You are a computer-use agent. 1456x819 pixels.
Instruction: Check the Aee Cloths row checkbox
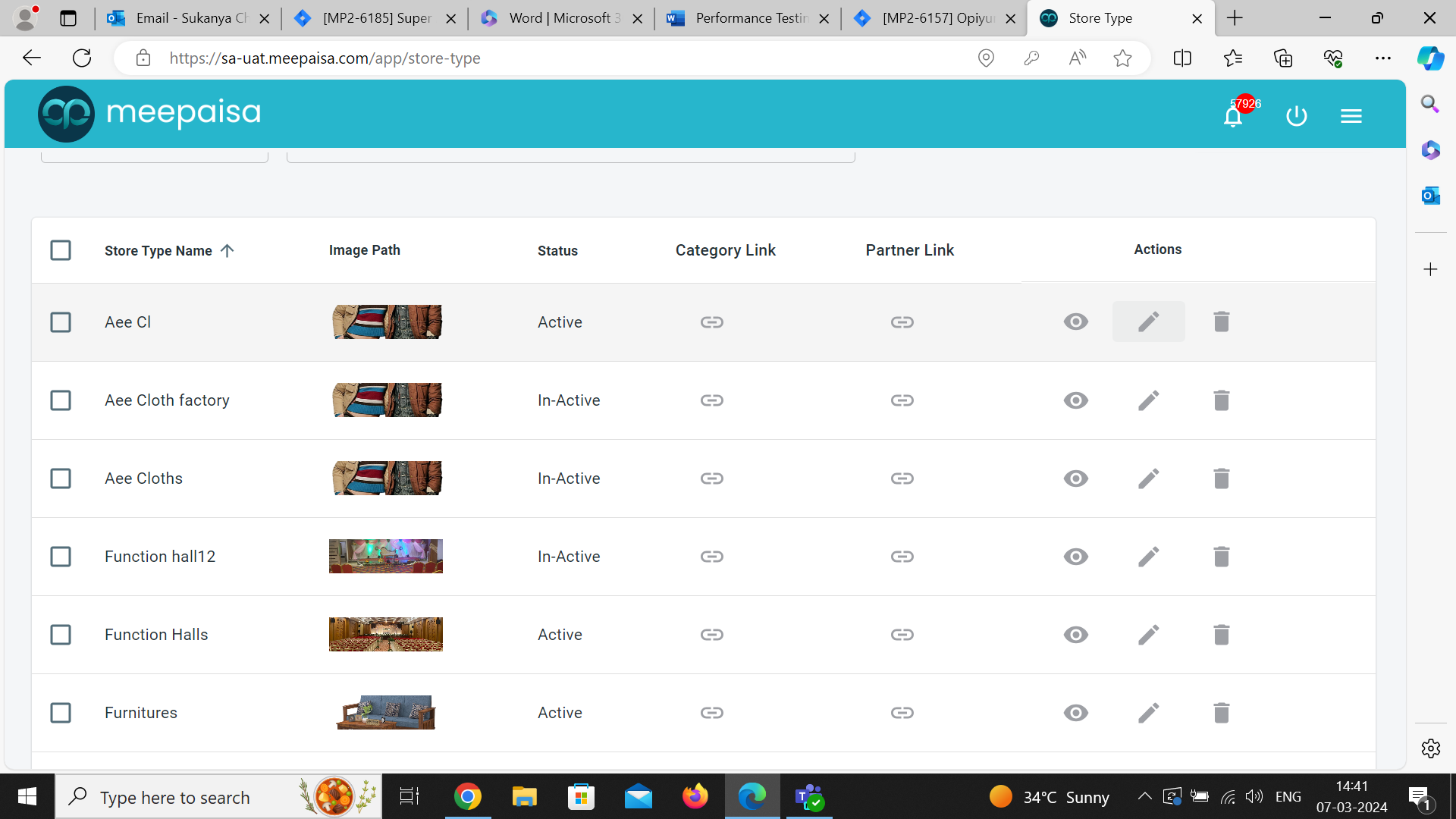pyautogui.click(x=61, y=479)
